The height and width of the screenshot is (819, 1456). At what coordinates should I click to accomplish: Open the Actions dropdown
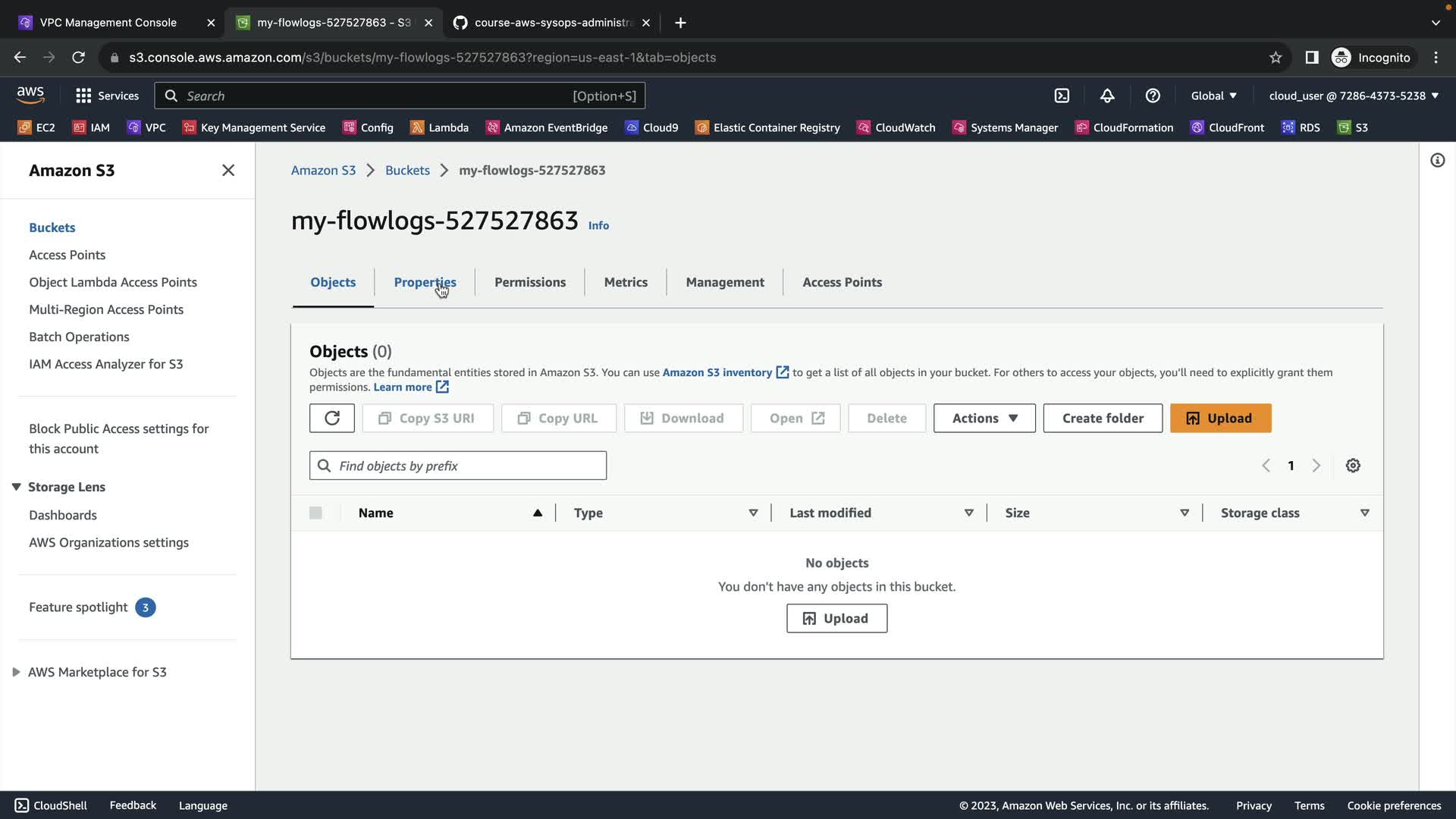[x=984, y=418]
